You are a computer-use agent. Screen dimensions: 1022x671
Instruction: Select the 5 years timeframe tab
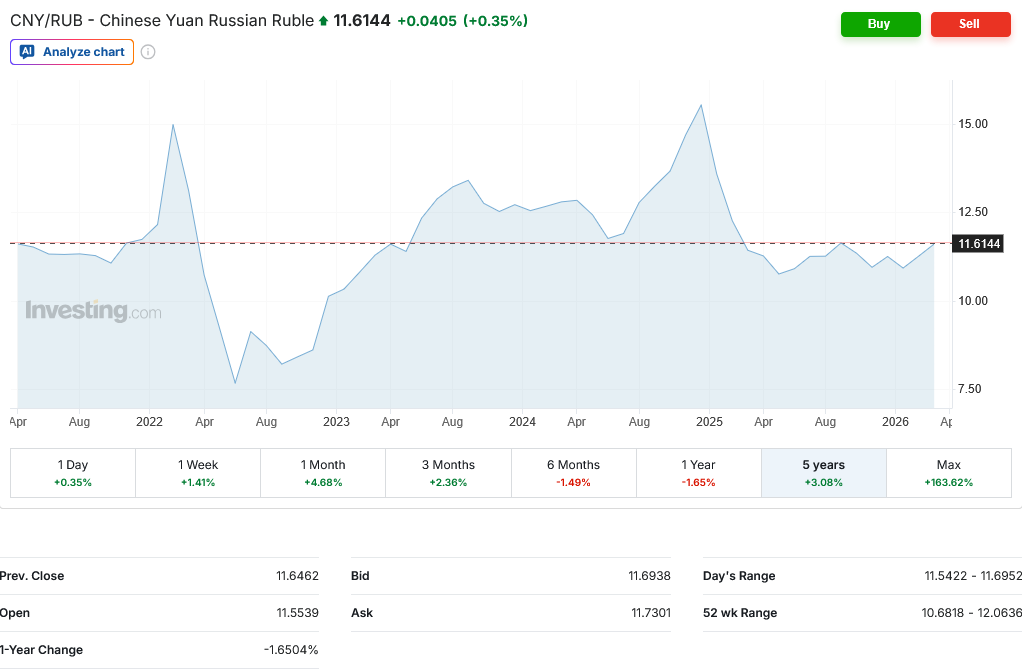(824, 473)
